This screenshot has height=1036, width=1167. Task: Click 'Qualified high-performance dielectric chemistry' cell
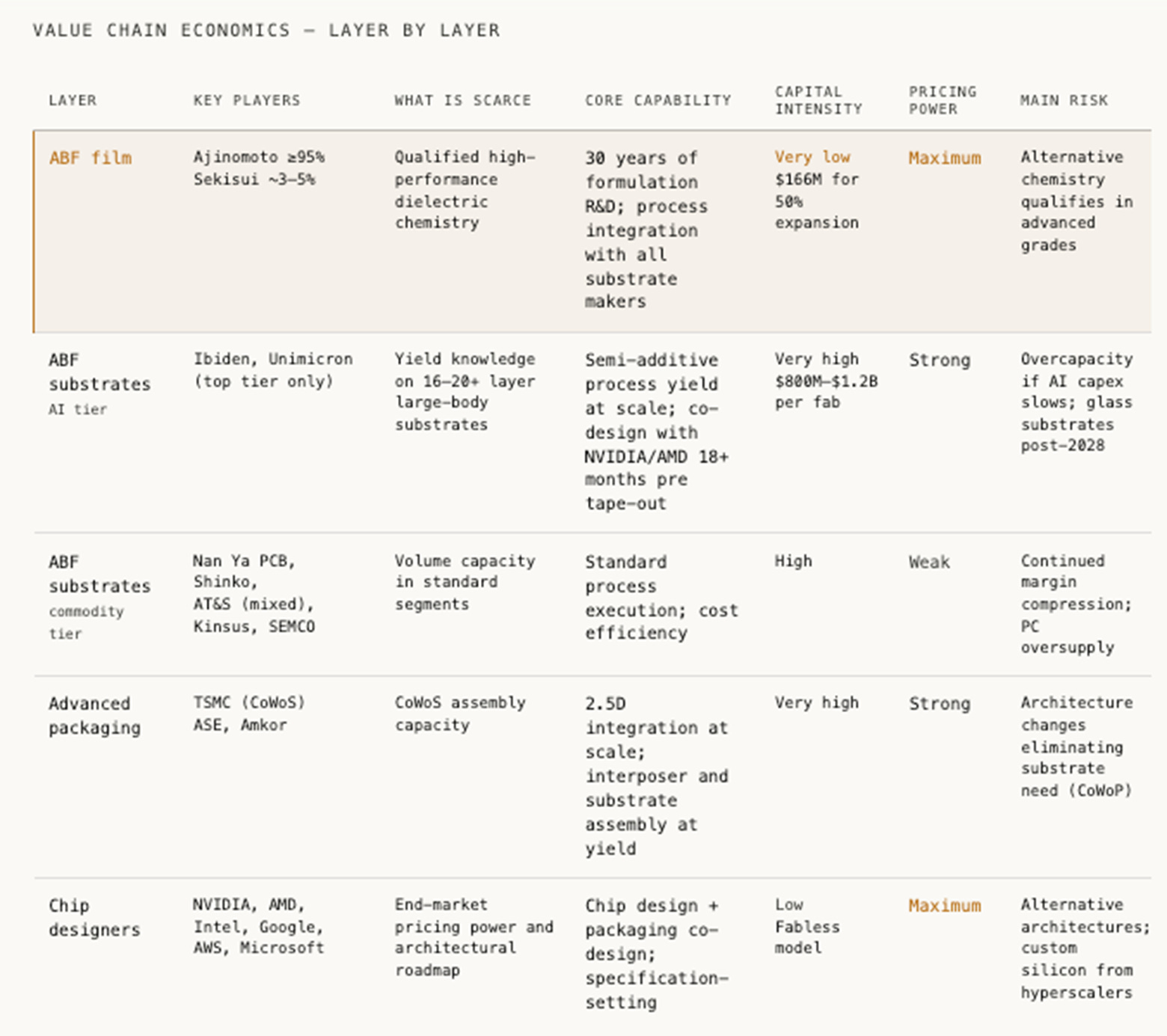pos(465,190)
